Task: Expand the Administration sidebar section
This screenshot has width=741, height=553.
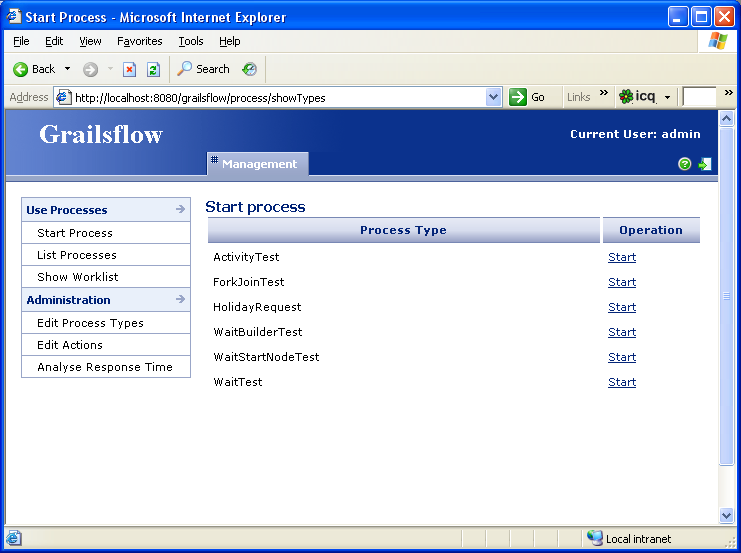Action: [x=180, y=300]
